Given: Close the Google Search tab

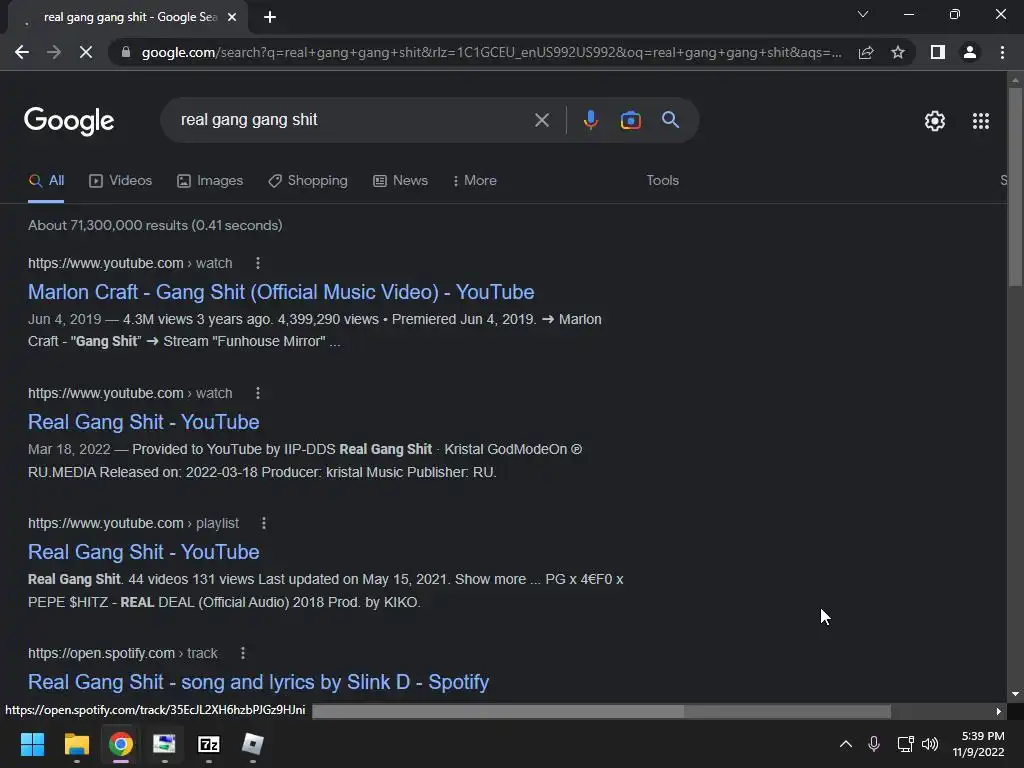Looking at the screenshot, I should [x=232, y=17].
